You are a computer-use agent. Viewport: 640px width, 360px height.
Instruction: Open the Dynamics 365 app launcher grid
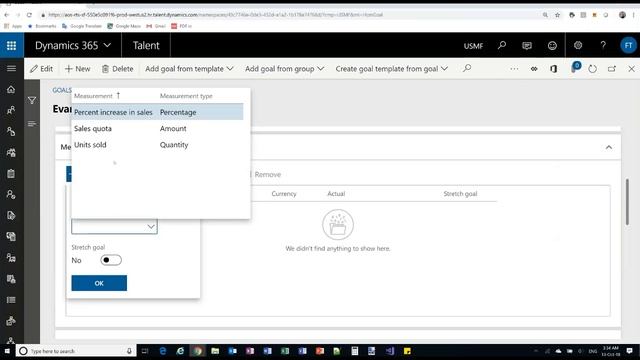(x=11, y=45)
